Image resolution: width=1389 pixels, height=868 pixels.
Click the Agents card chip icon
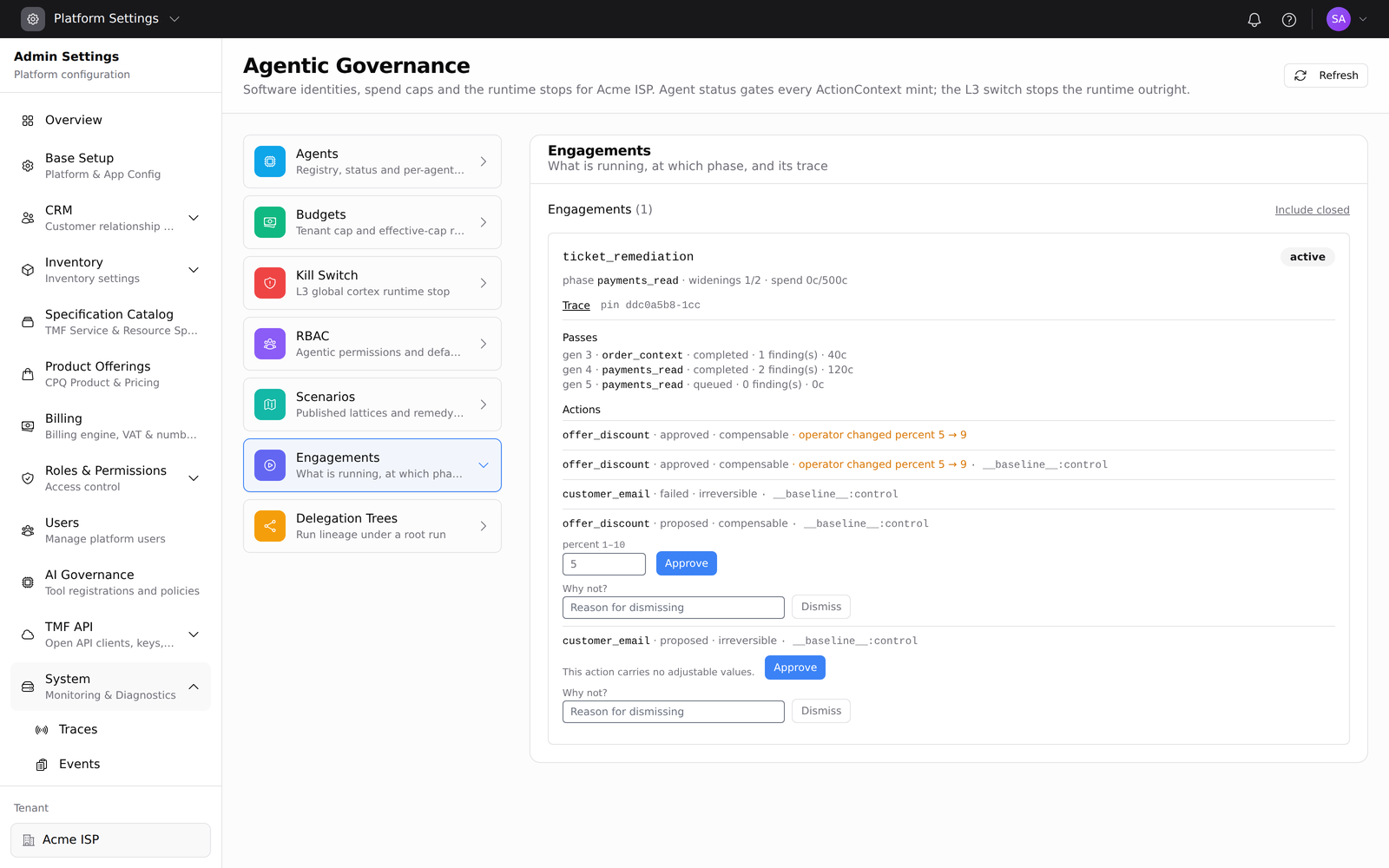(x=270, y=161)
